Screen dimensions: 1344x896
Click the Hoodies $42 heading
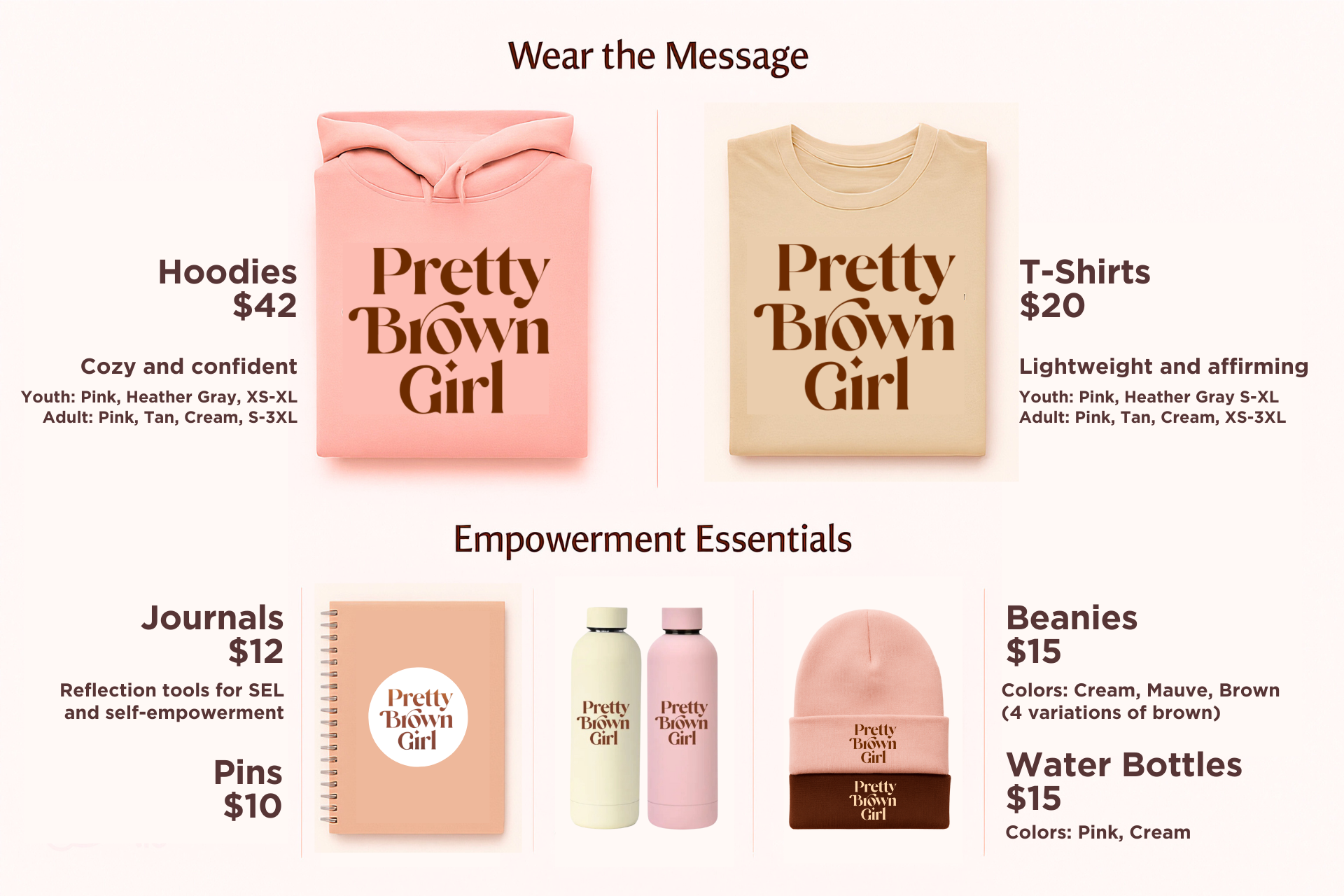[227, 288]
